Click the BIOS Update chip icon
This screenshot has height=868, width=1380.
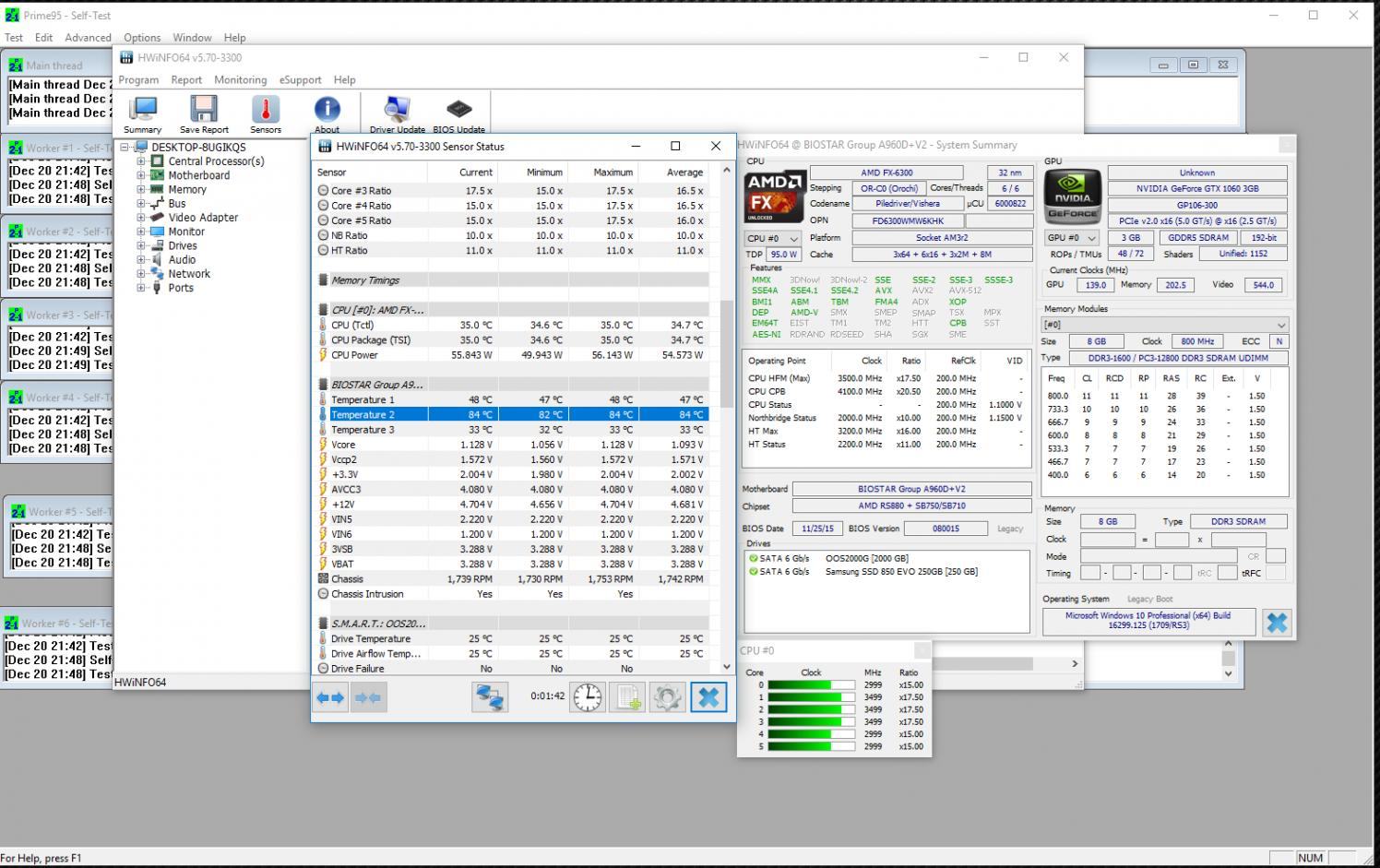point(458,114)
